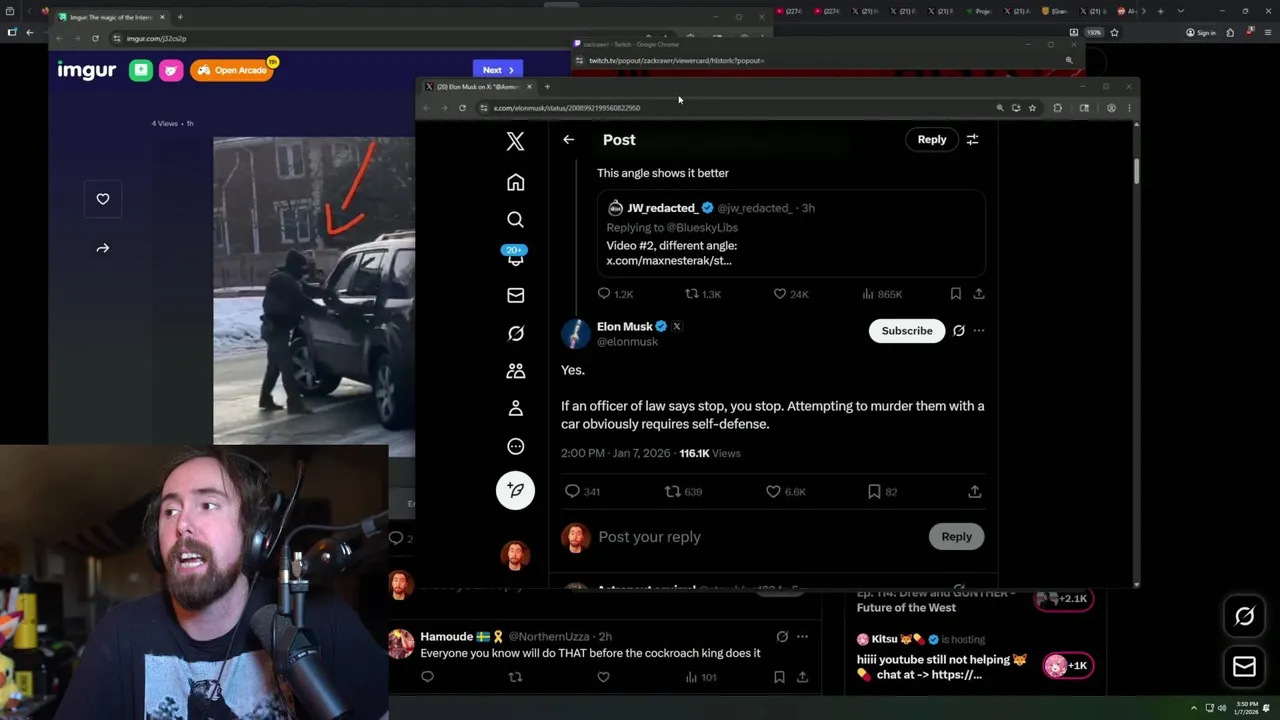Go back with the Post header arrow

click(568, 140)
